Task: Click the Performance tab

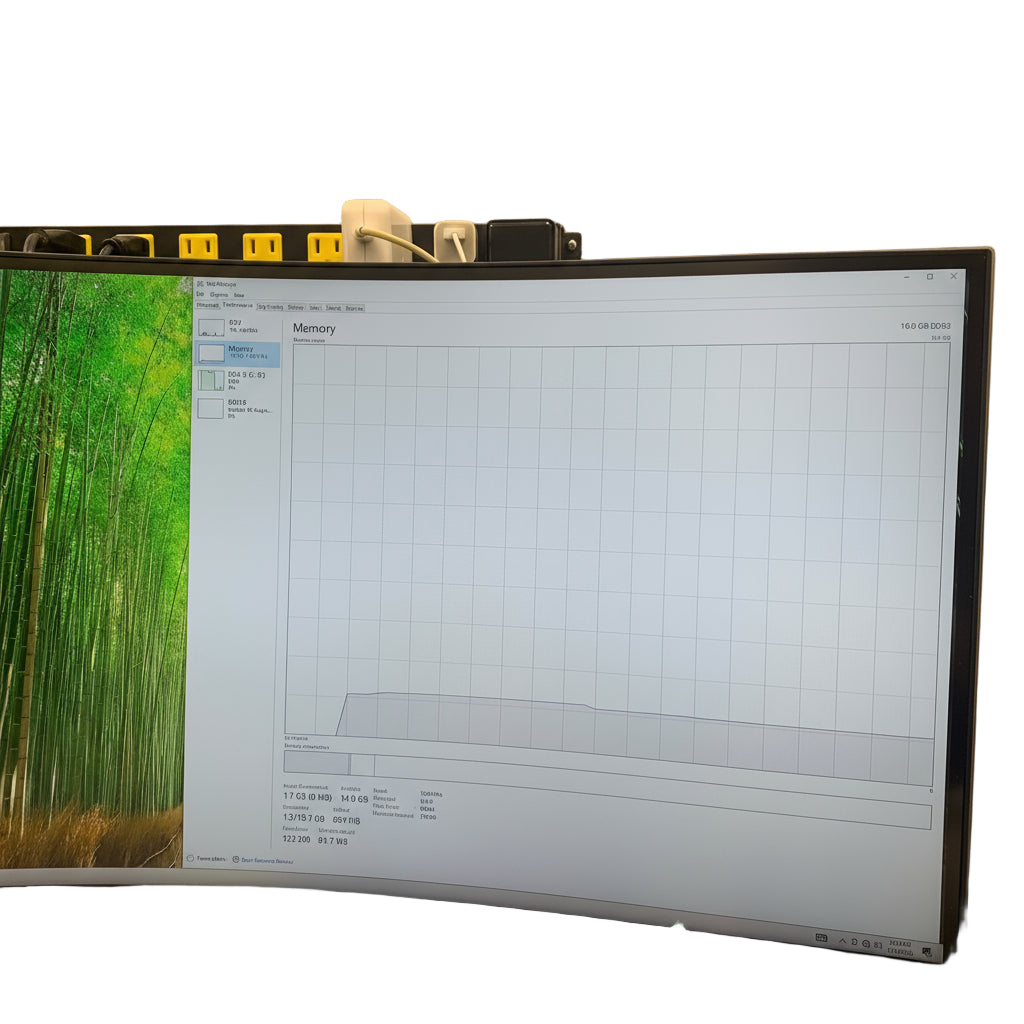Action: pyautogui.click(x=239, y=306)
